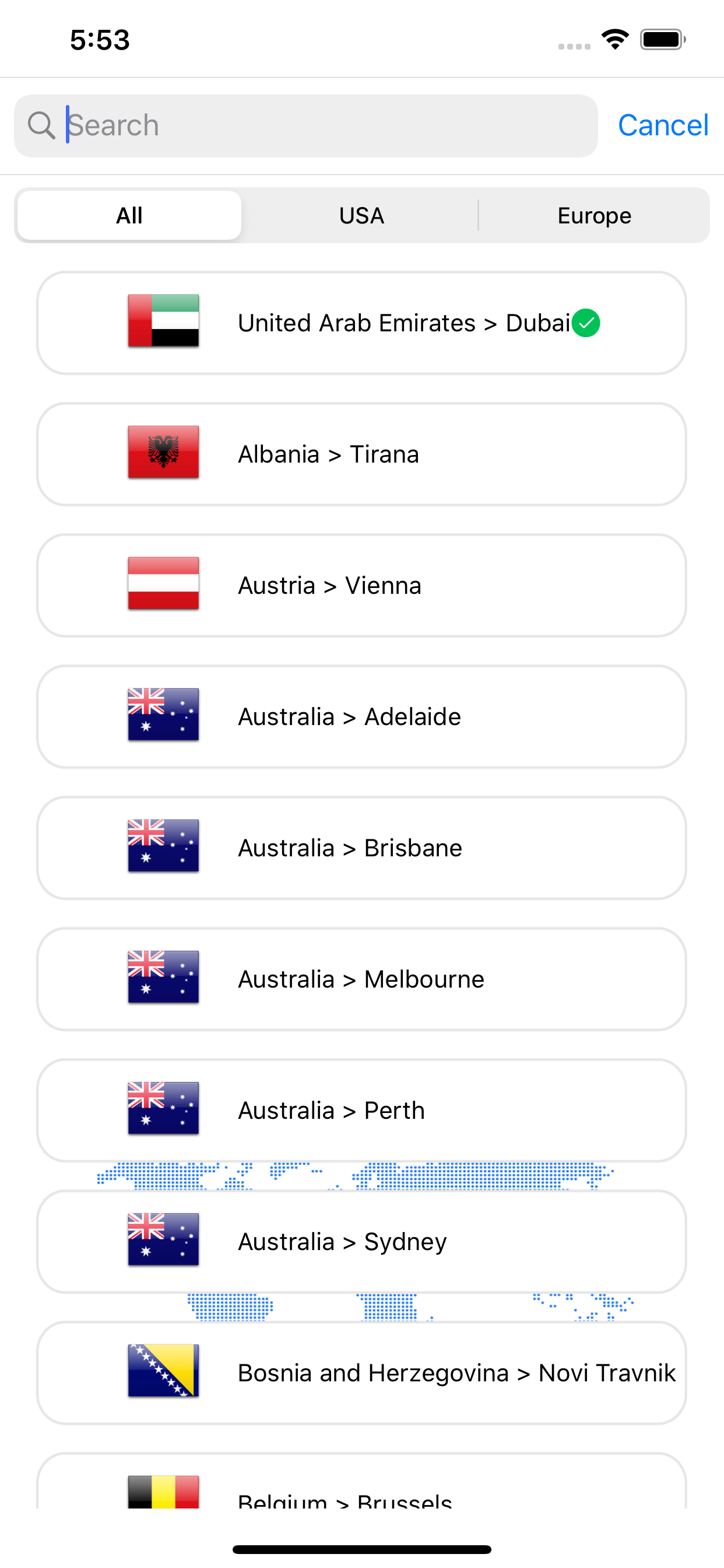Open Bosnia and Herzegovina > Novi Travnik entry
Image resolution: width=724 pixels, height=1568 pixels.
click(362, 1373)
